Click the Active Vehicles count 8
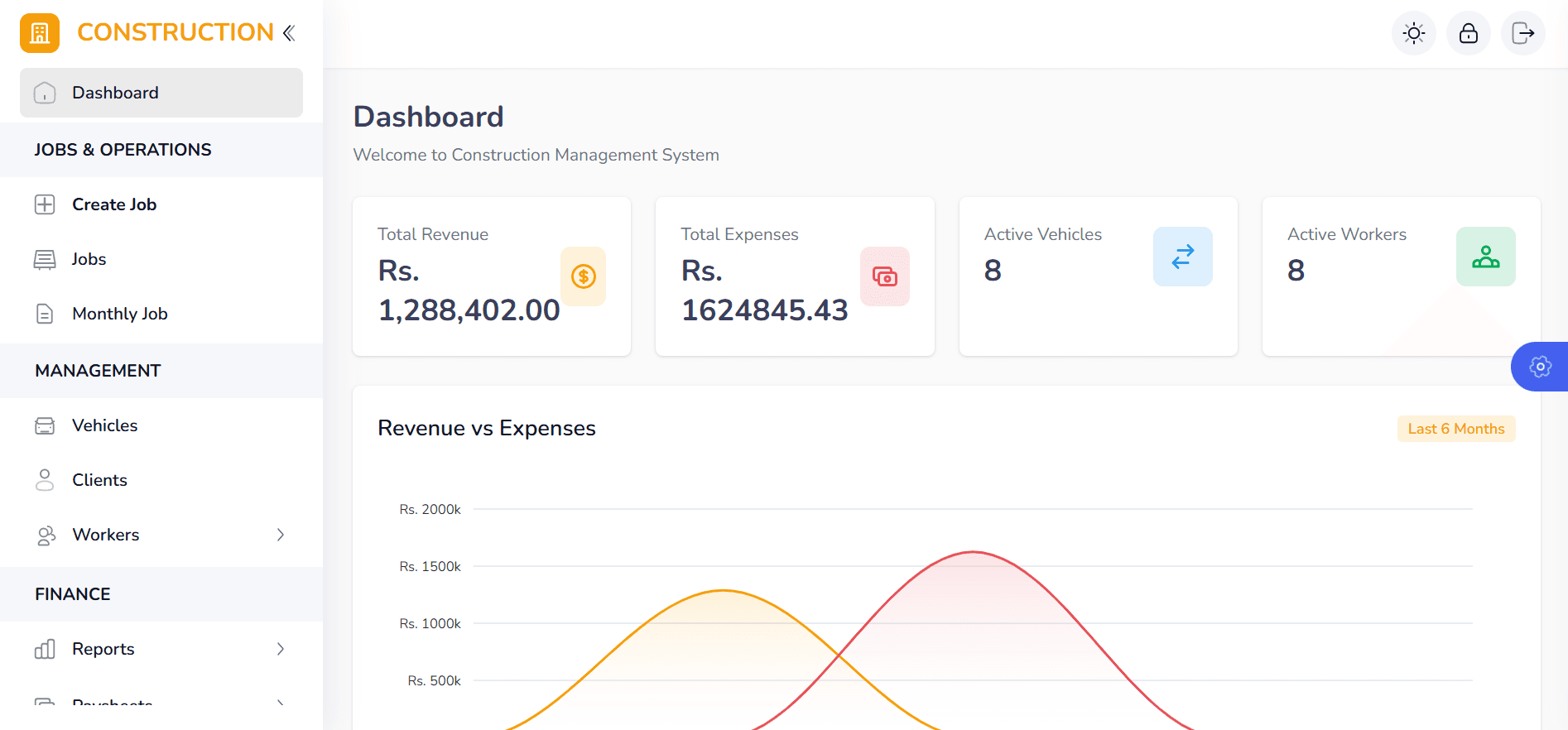Image resolution: width=1568 pixels, height=730 pixels. [x=993, y=271]
